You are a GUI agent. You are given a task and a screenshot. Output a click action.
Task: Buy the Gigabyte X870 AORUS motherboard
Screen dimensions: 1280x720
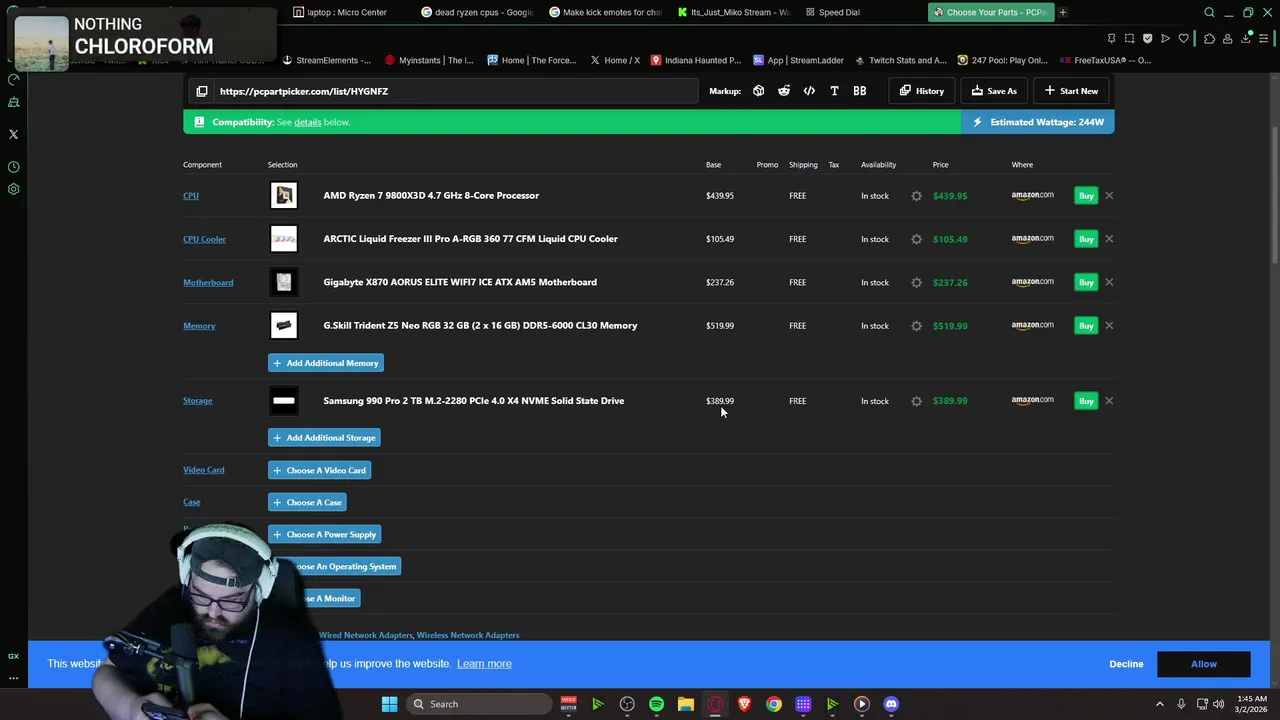coord(1086,282)
